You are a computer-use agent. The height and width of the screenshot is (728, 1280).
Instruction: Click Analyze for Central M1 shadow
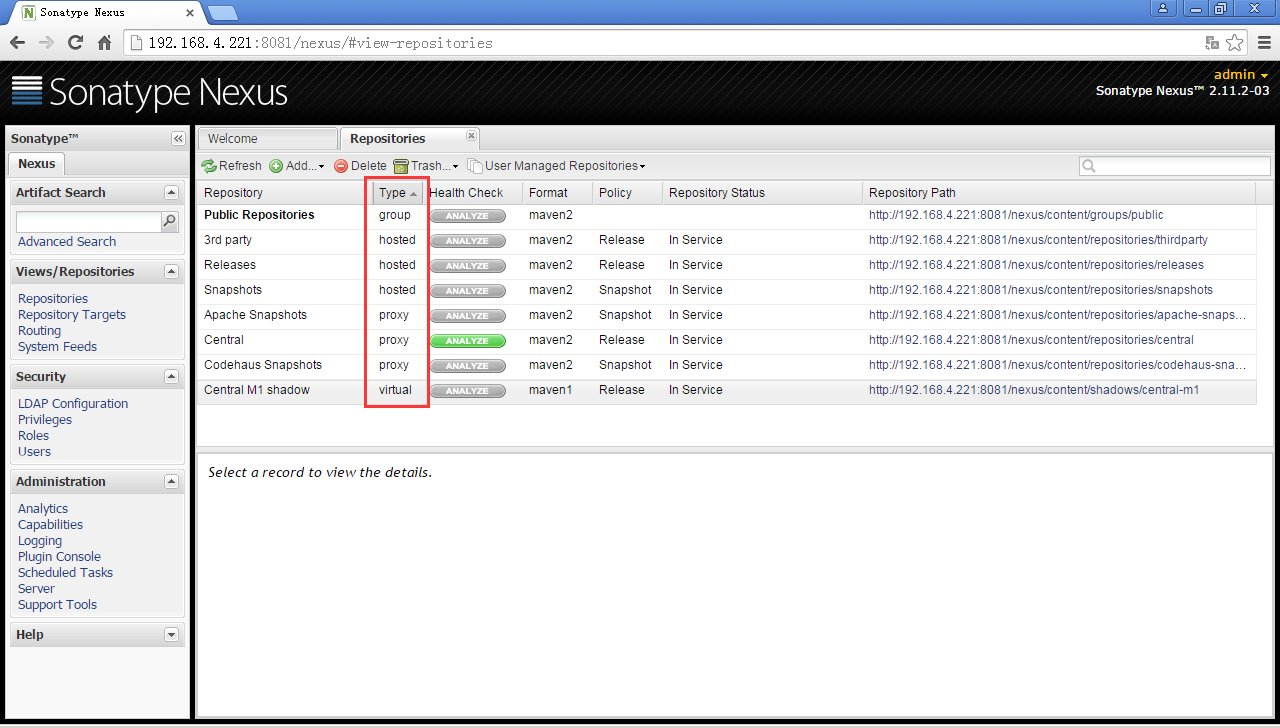467,390
